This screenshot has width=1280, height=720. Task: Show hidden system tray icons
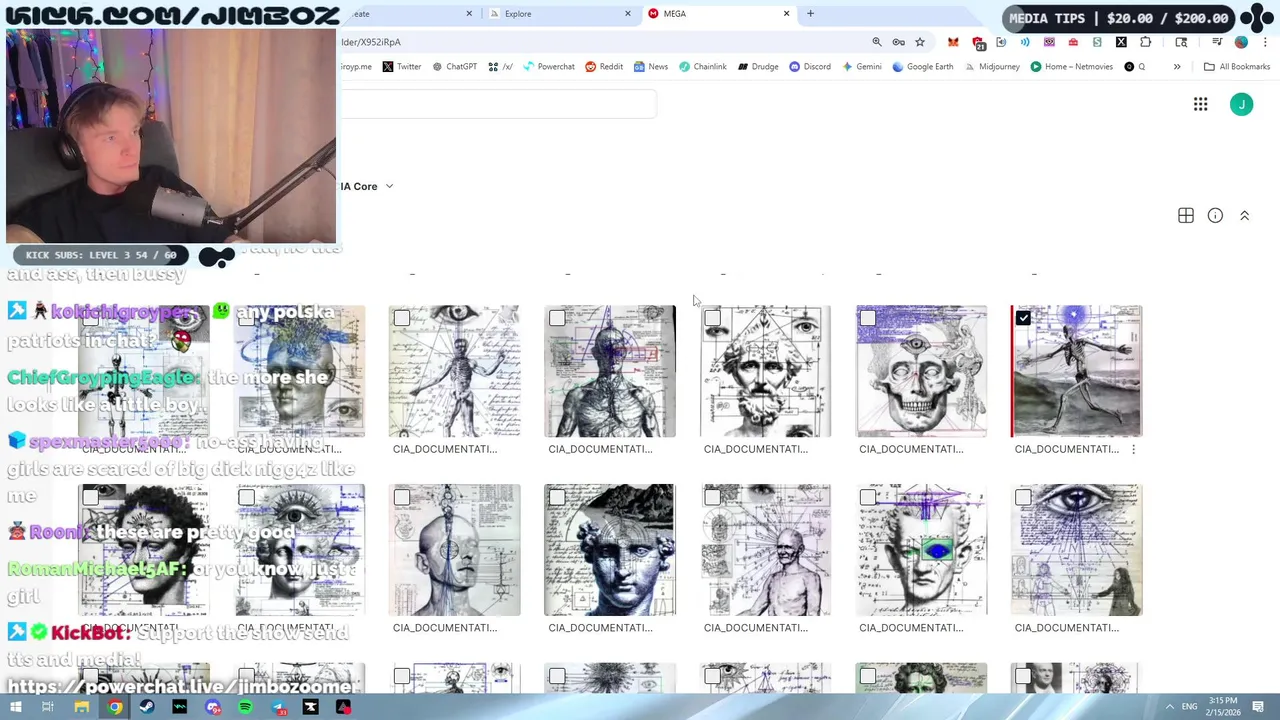click(x=1169, y=707)
